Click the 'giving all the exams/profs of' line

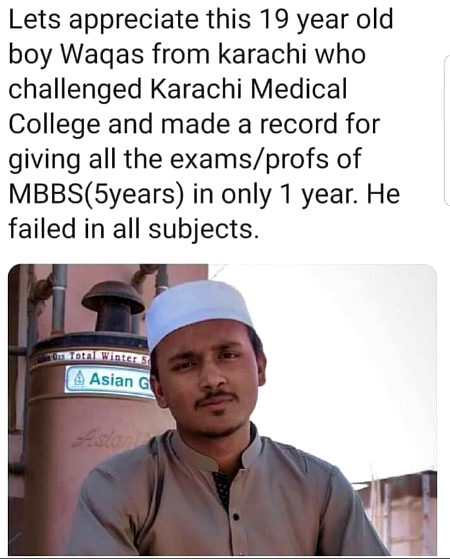tap(185, 160)
